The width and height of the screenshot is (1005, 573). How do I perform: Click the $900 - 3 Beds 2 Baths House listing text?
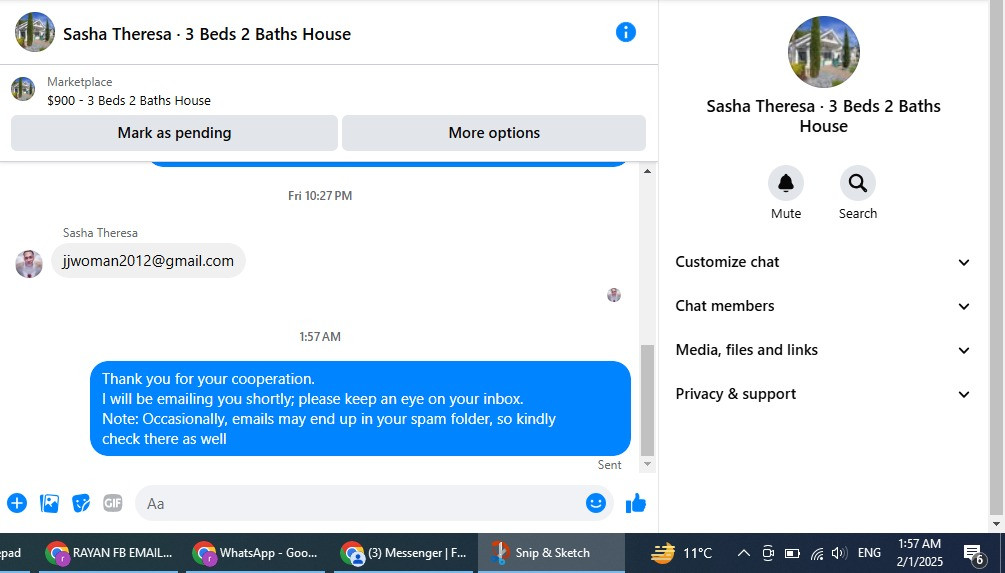click(129, 101)
